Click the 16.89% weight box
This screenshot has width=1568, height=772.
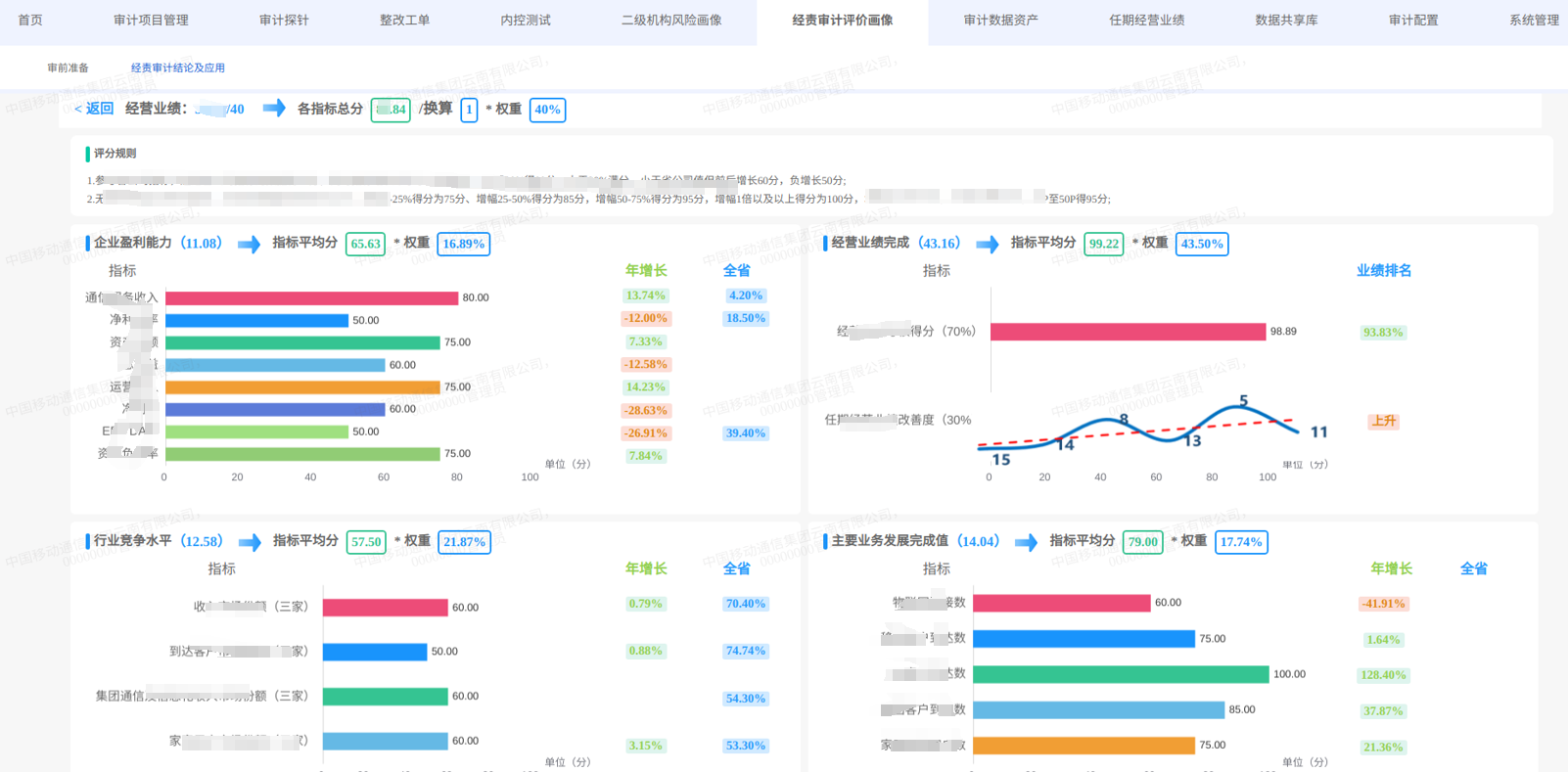point(463,244)
